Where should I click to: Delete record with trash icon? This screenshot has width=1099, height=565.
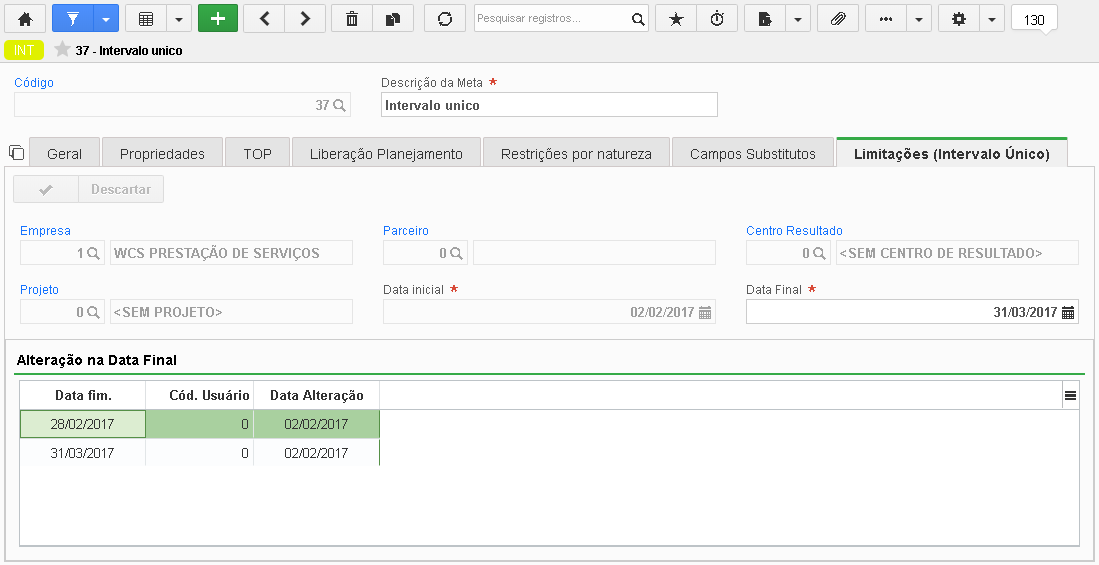(352, 19)
